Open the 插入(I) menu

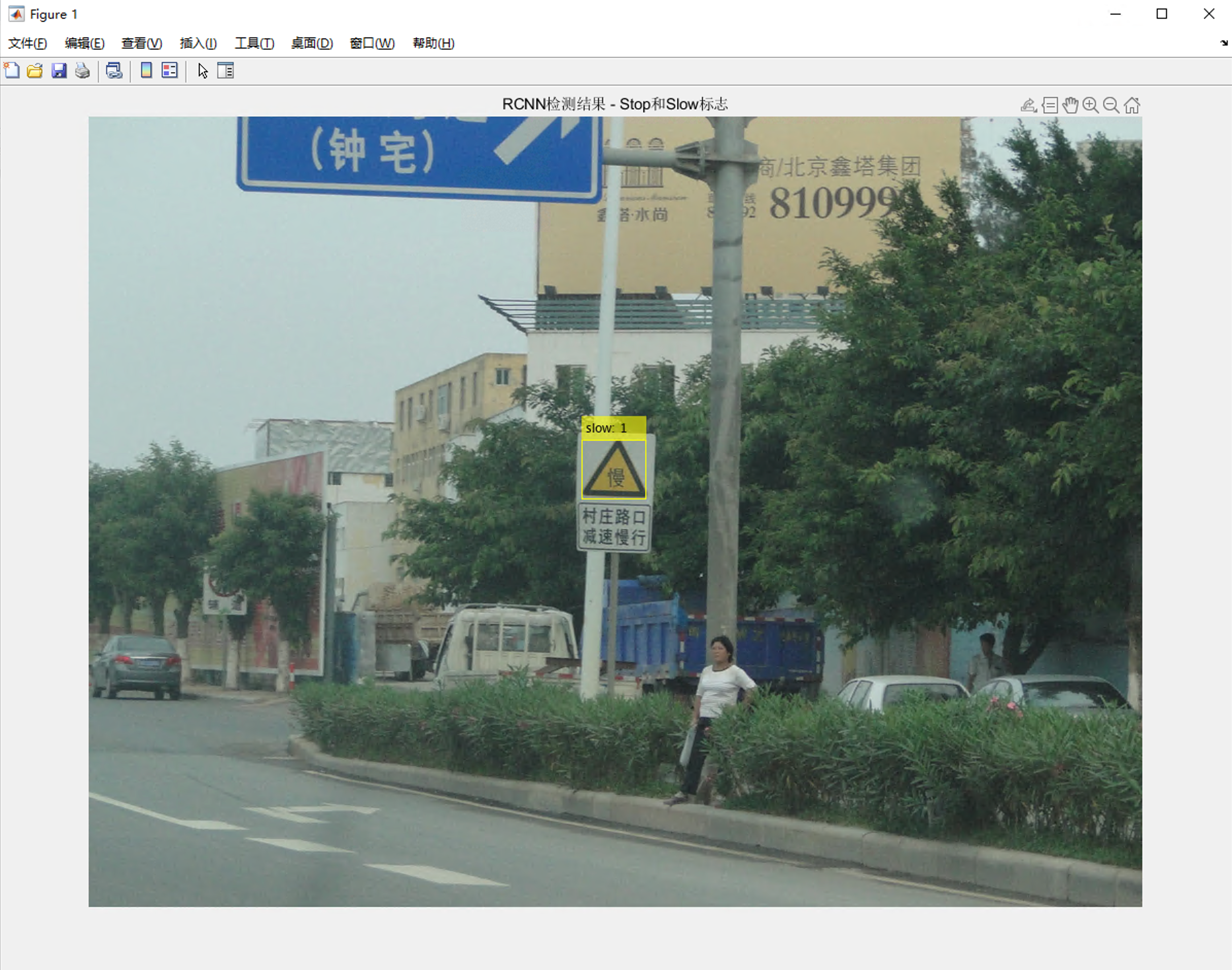pyautogui.click(x=198, y=43)
